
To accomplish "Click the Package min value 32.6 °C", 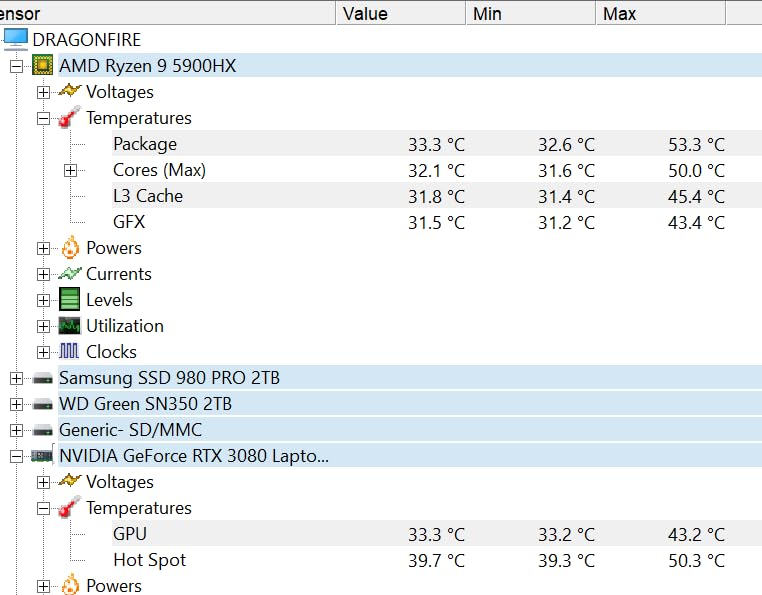I will (x=566, y=144).
